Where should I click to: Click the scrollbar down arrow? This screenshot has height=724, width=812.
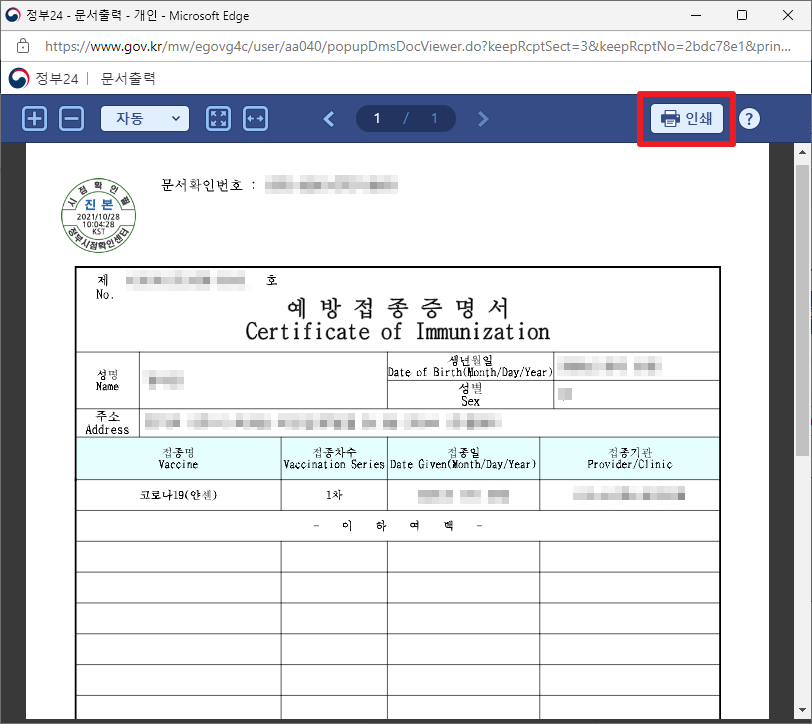802,710
